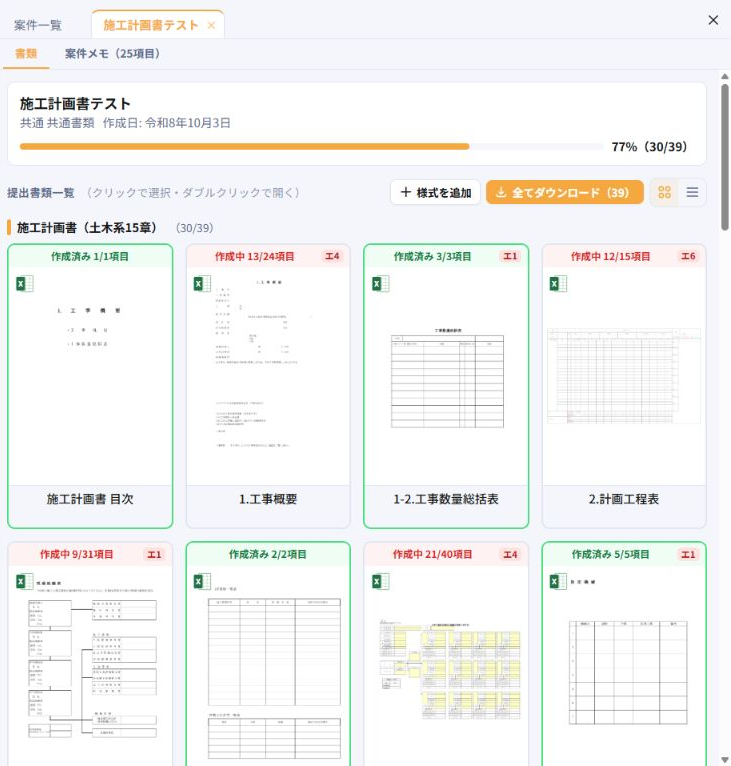Image resolution: width=731 pixels, height=766 pixels.
Task: Click the 2.計画工程表 caption
Action: [x=624, y=499]
